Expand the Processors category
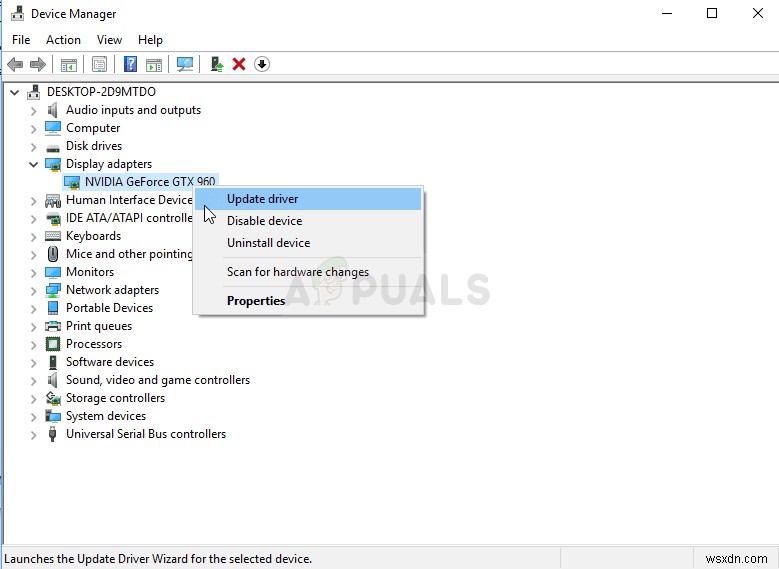The image size is (779, 569). point(33,344)
